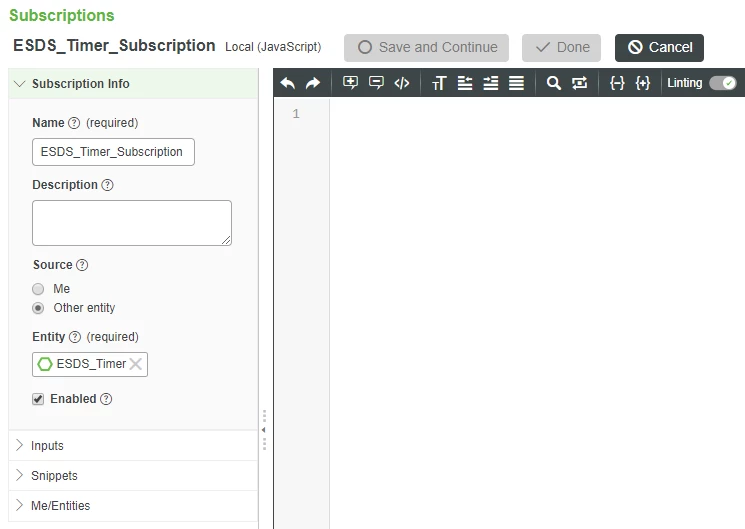Open help icon next to Entity

click(75, 337)
